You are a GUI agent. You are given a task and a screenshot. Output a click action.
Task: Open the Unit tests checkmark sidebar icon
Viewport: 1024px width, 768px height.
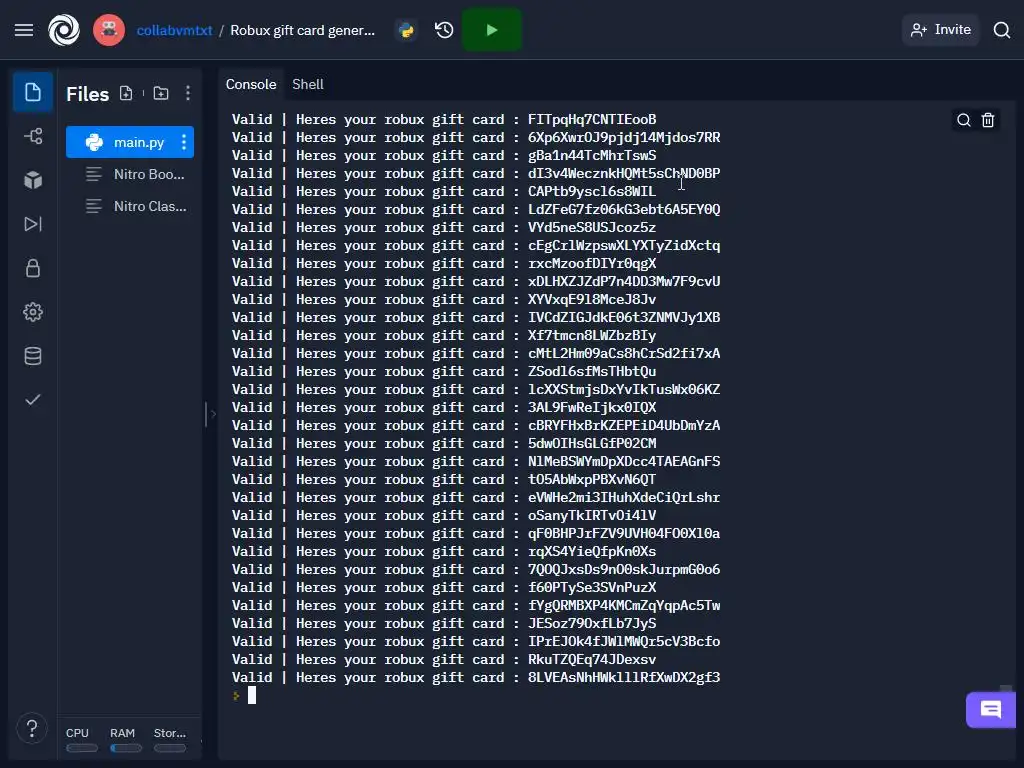click(33, 400)
